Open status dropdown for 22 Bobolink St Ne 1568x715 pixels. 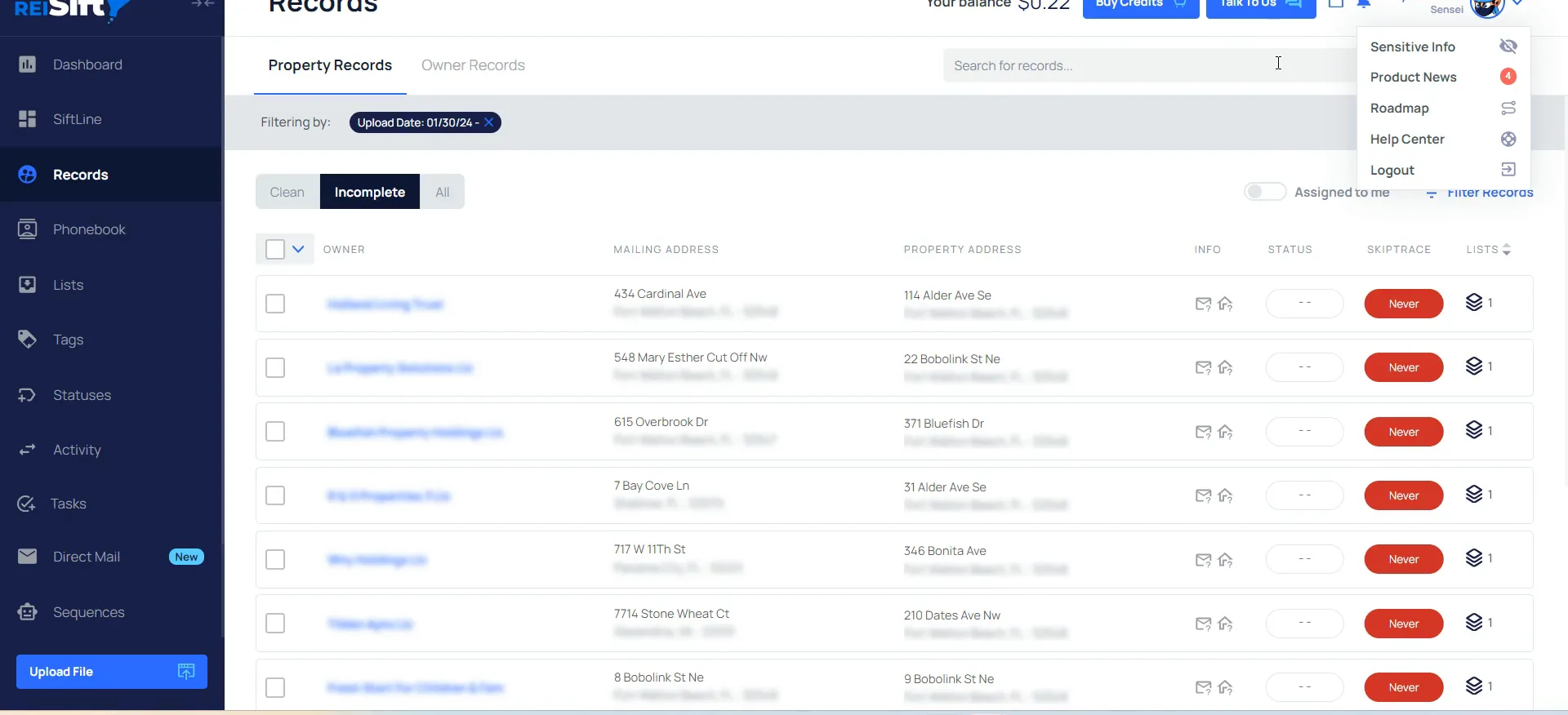coord(1304,367)
